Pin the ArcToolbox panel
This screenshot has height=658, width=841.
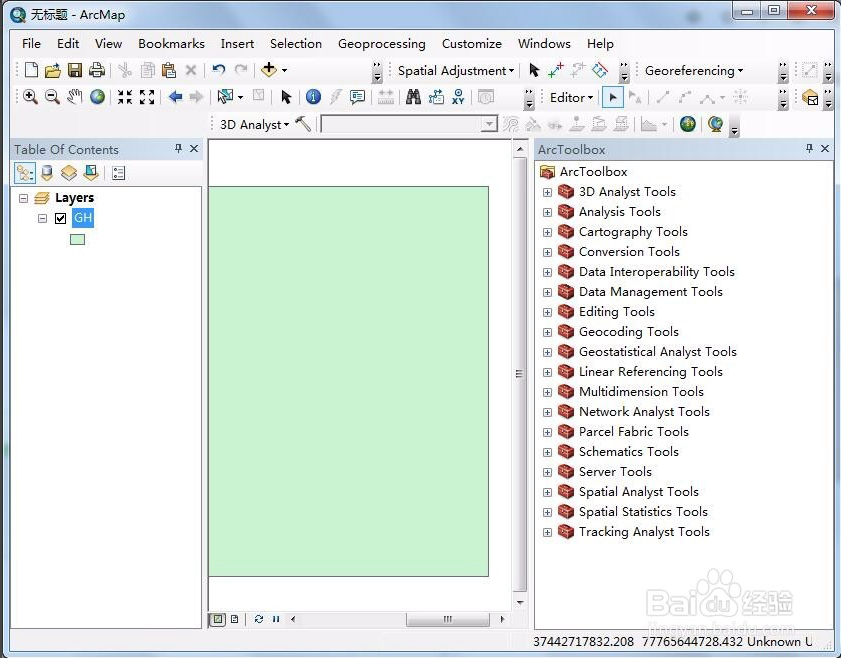809,149
